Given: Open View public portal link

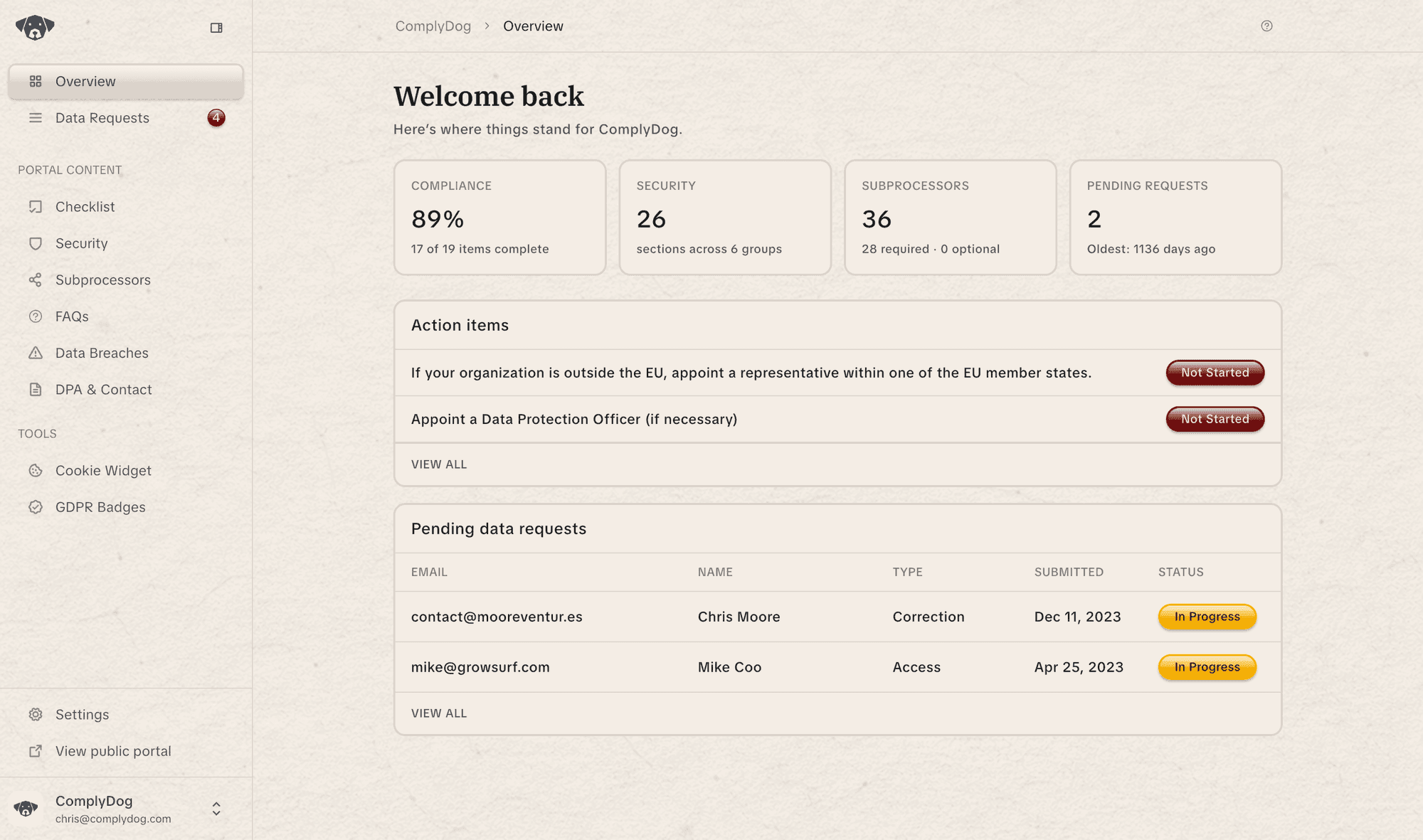Looking at the screenshot, I should click(126, 751).
